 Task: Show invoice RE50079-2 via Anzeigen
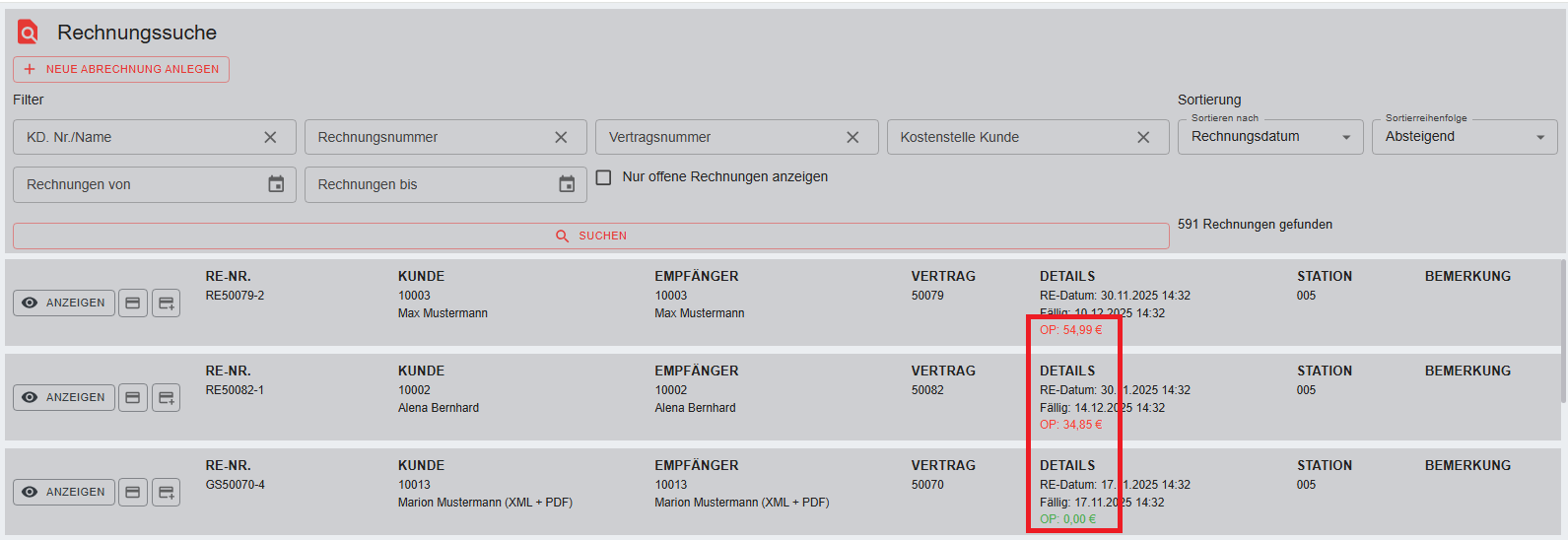(x=64, y=303)
